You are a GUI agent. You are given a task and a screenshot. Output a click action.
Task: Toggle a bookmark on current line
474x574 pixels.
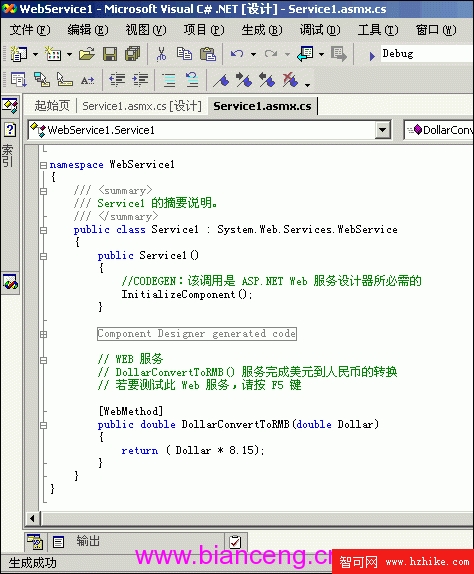[221, 80]
